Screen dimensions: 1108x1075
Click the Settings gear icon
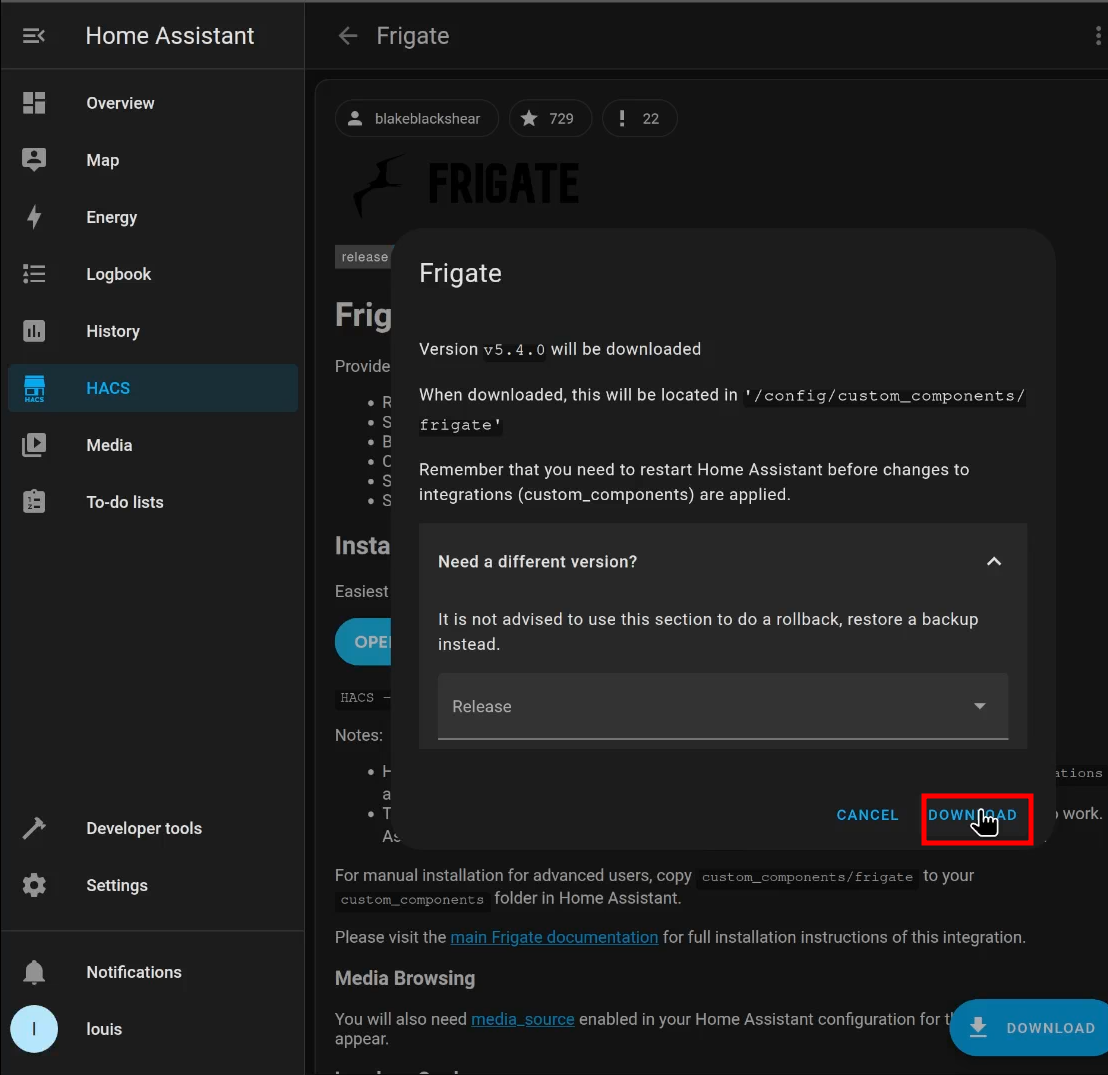click(x=34, y=886)
